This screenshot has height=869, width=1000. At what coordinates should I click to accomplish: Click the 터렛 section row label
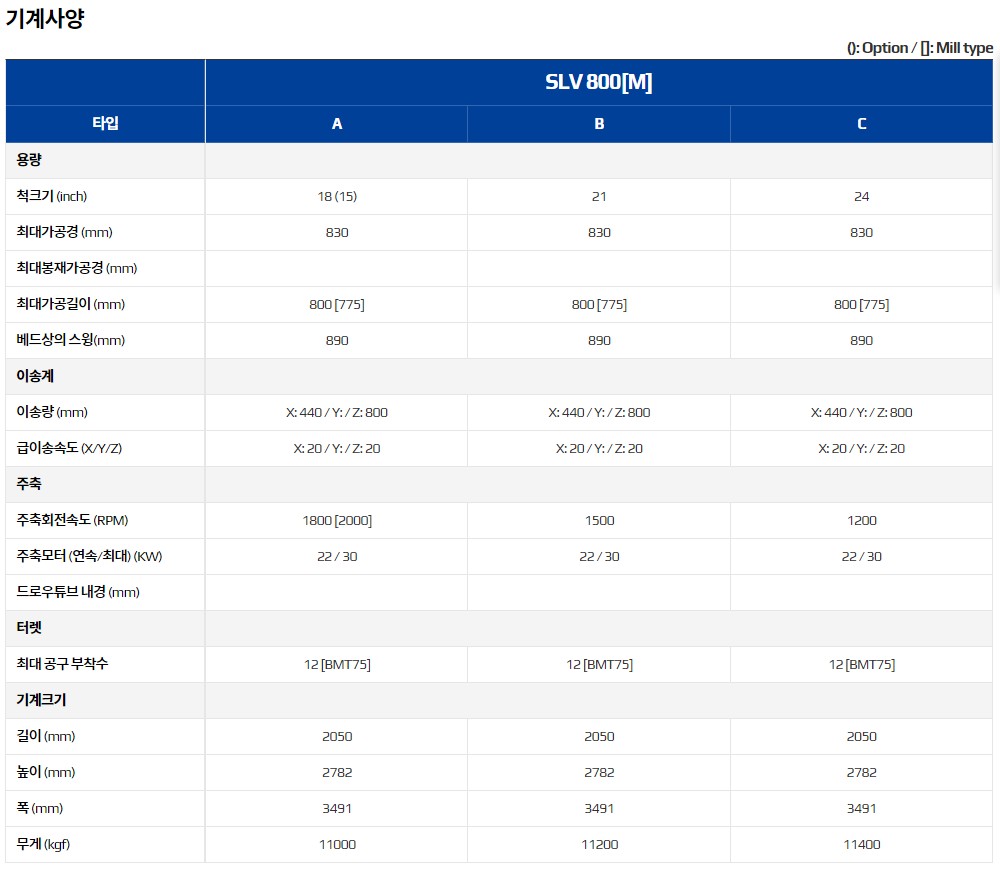pos(30,628)
